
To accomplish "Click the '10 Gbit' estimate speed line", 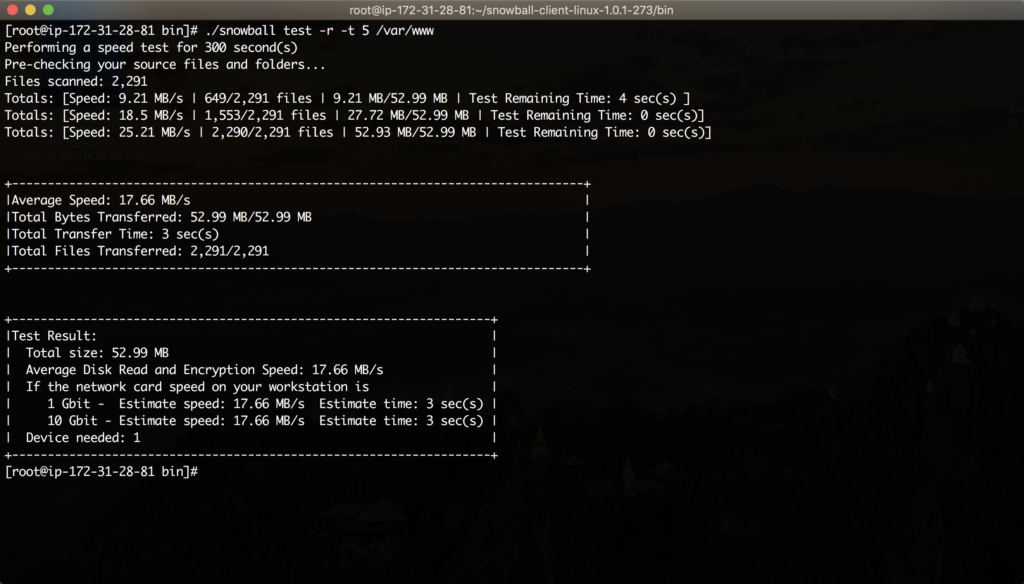I will [x=265, y=421].
